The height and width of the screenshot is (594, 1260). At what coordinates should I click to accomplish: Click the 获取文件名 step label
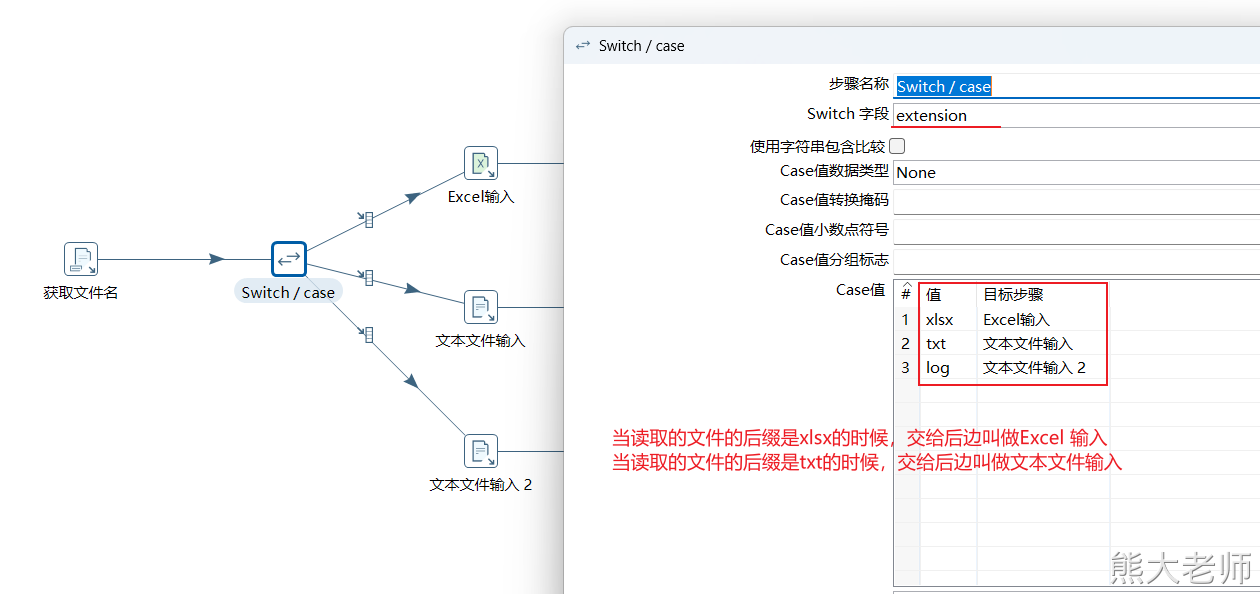(x=81, y=293)
